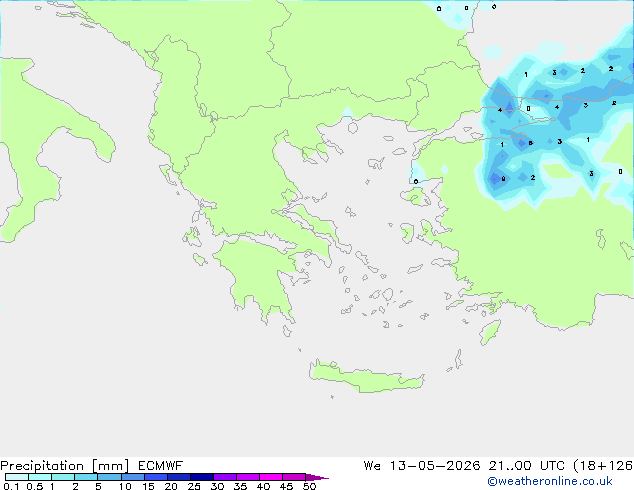Select the 40–45 mm magenta legend swatch
This screenshot has width=634, height=490.
pyautogui.click(x=271, y=477)
